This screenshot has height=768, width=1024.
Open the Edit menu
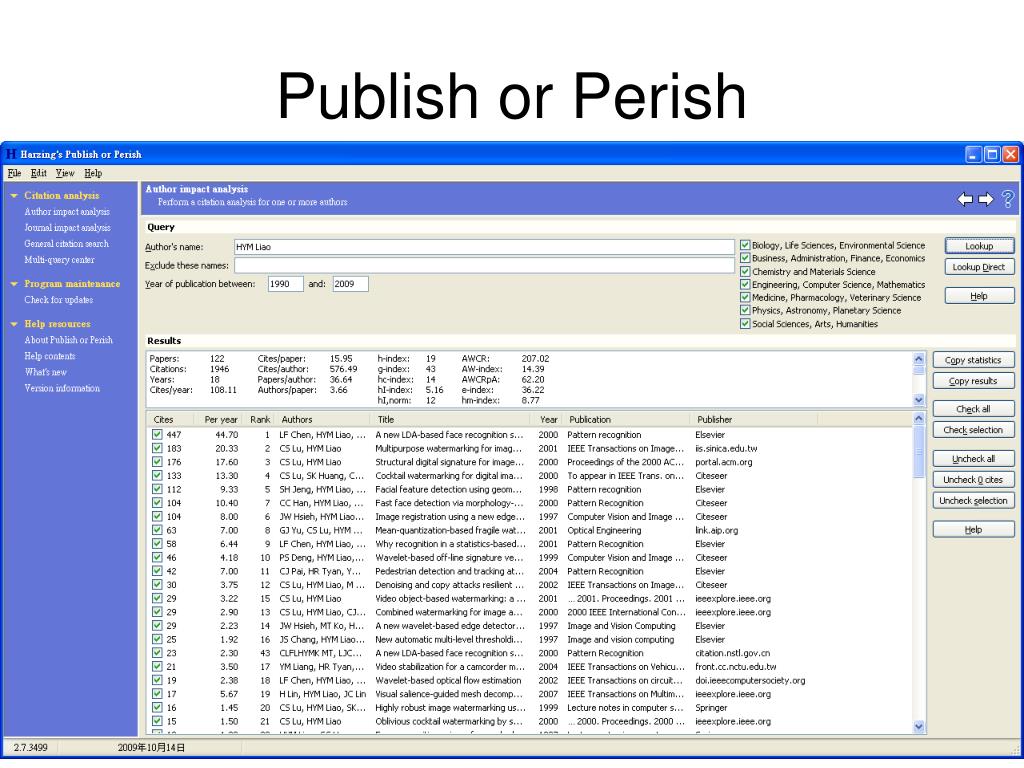39,173
